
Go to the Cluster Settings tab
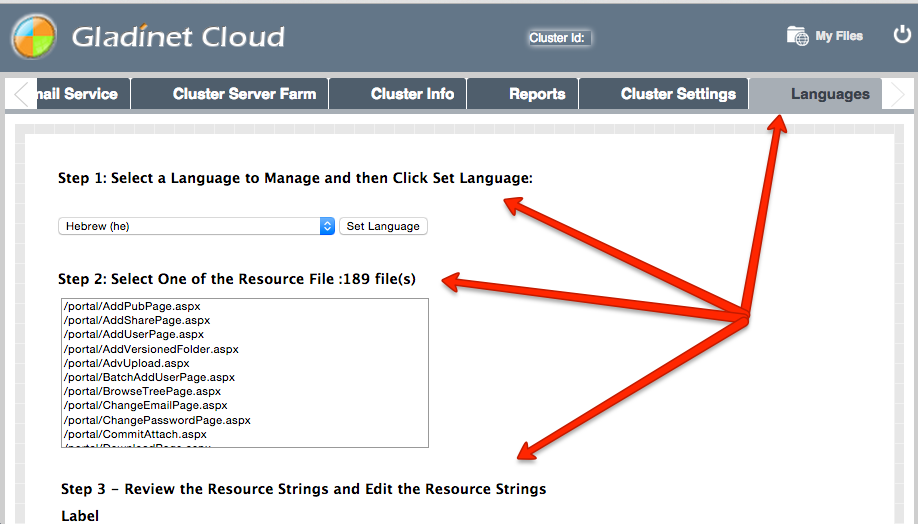pos(664,94)
